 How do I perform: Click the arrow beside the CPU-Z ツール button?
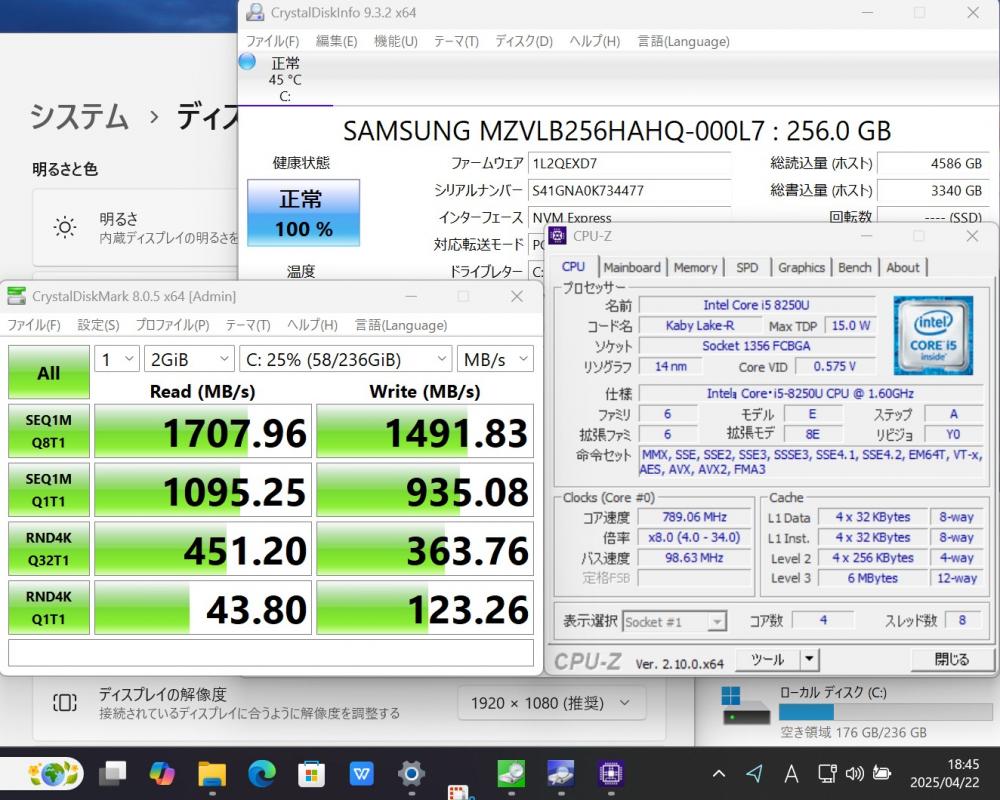click(x=809, y=659)
